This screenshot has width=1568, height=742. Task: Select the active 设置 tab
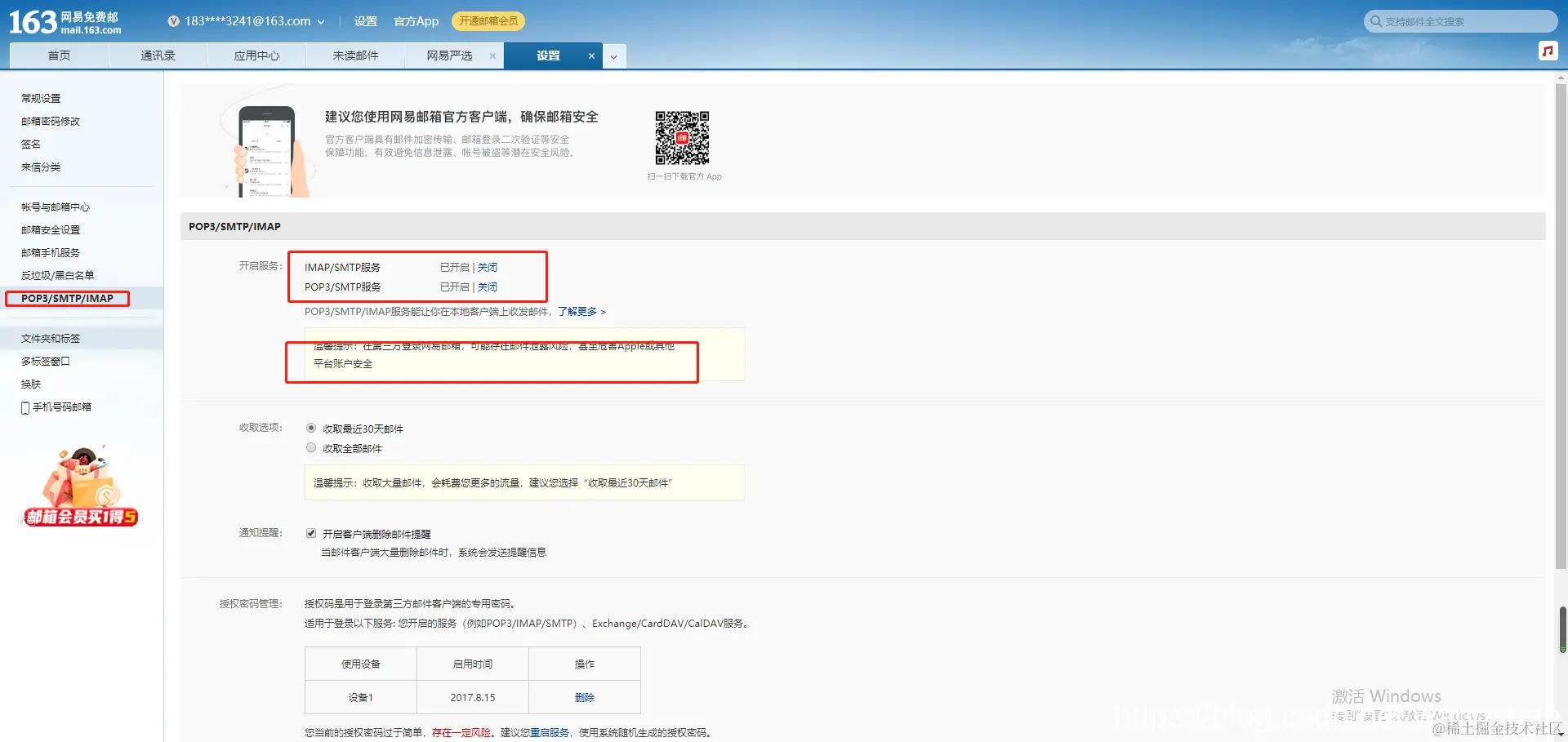click(548, 56)
